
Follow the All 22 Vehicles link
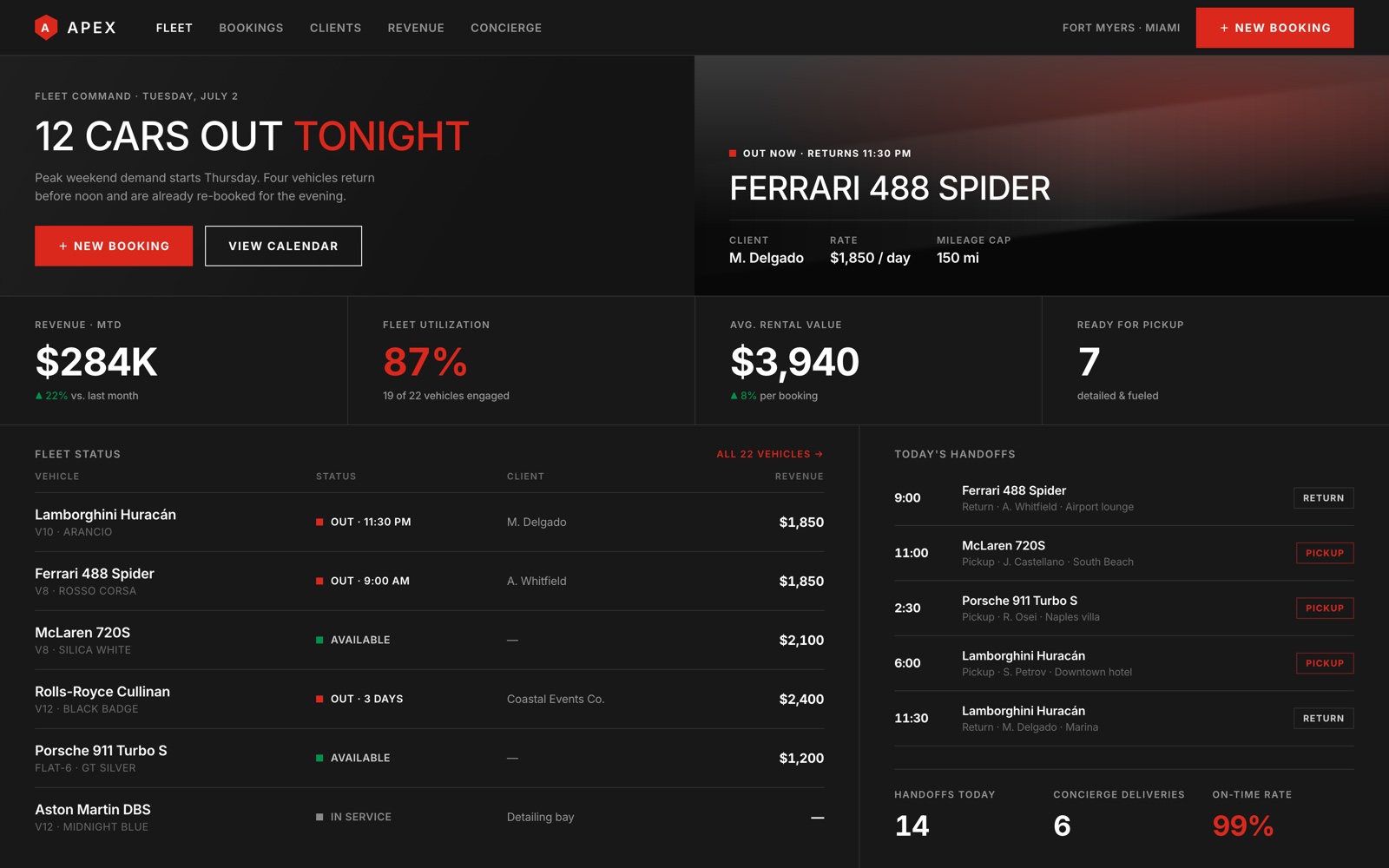pos(769,454)
